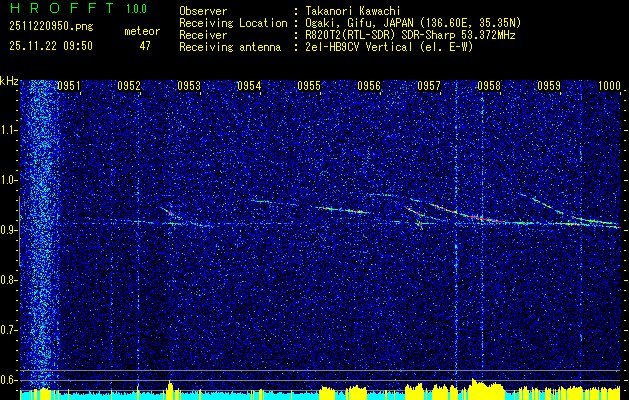Click the 1000 time marker
Image resolution: width=629 pixels, height=400 pixels.
(x=609, y=86)
